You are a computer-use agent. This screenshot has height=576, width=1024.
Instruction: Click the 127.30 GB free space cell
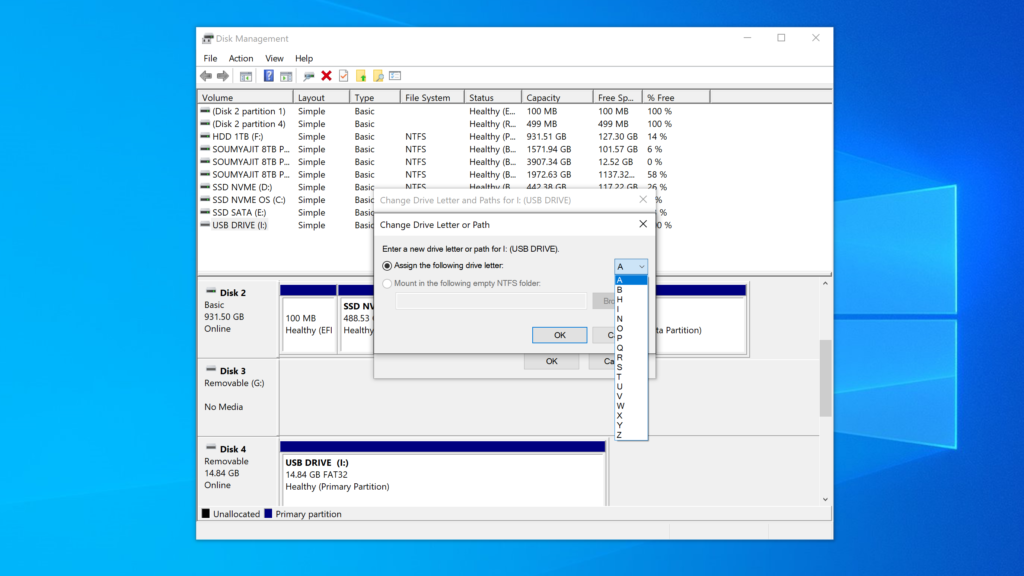(x=618, y=136)
